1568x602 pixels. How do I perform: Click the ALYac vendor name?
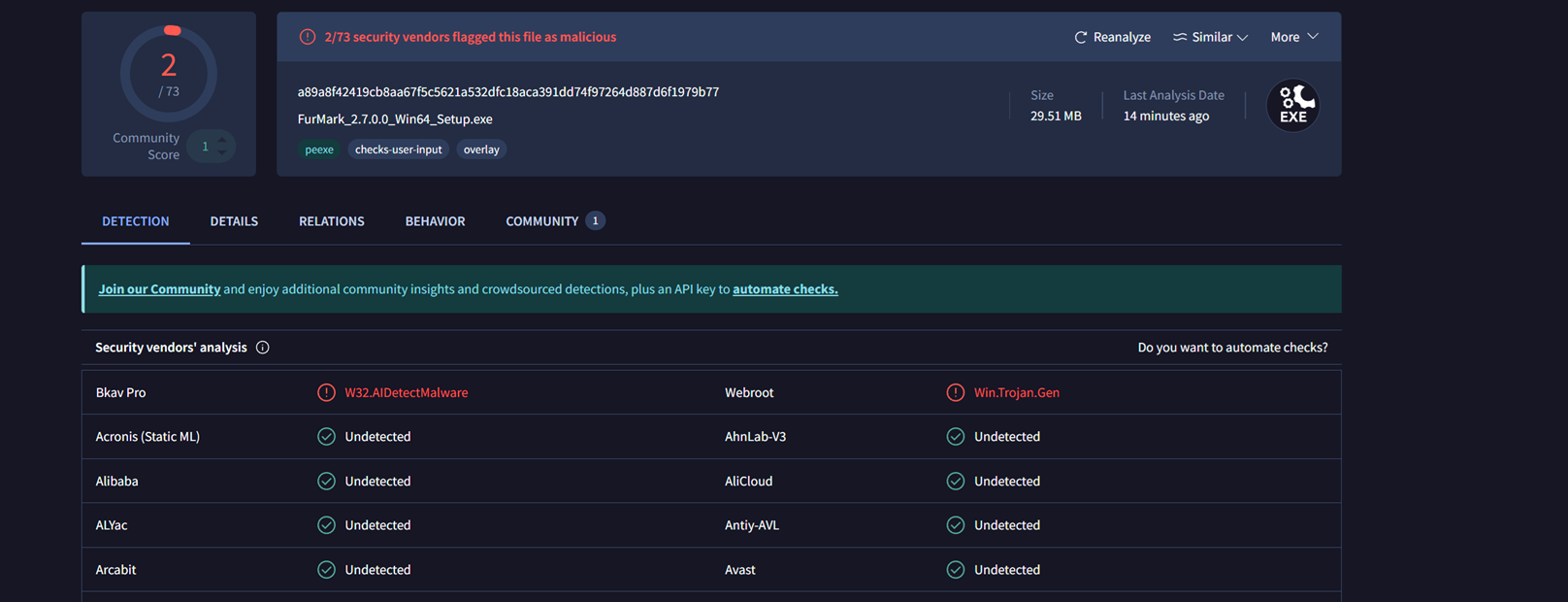(x=112, y=525)
